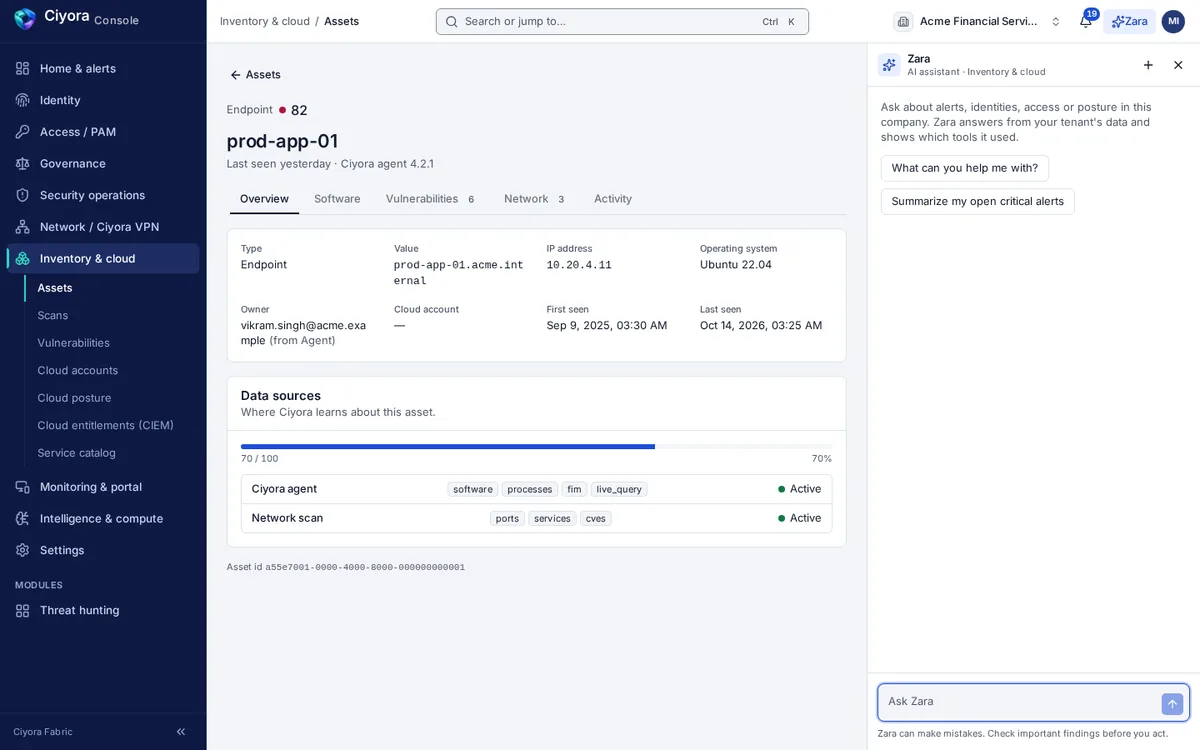Viewport: 1200px width, 750px height.
Task: Open Scans in sidebar submenu
Action: point(112,315)
